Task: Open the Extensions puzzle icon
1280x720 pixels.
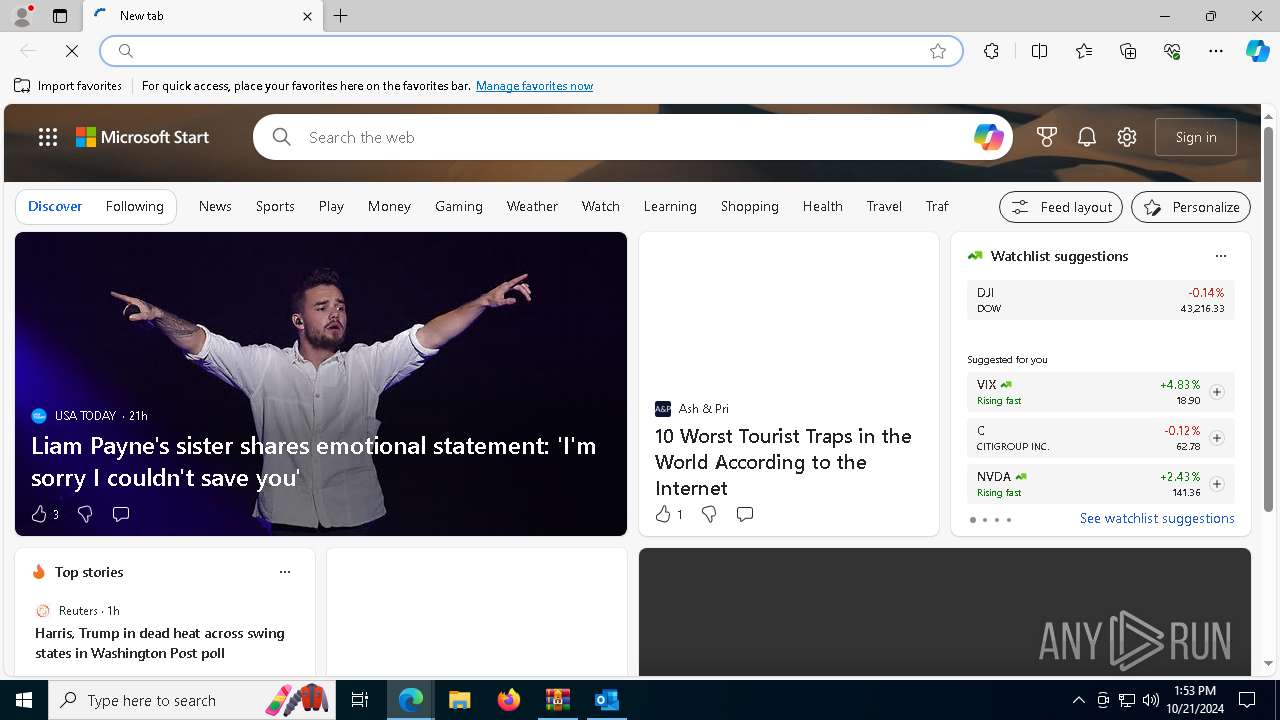Action: pos(991,51)
